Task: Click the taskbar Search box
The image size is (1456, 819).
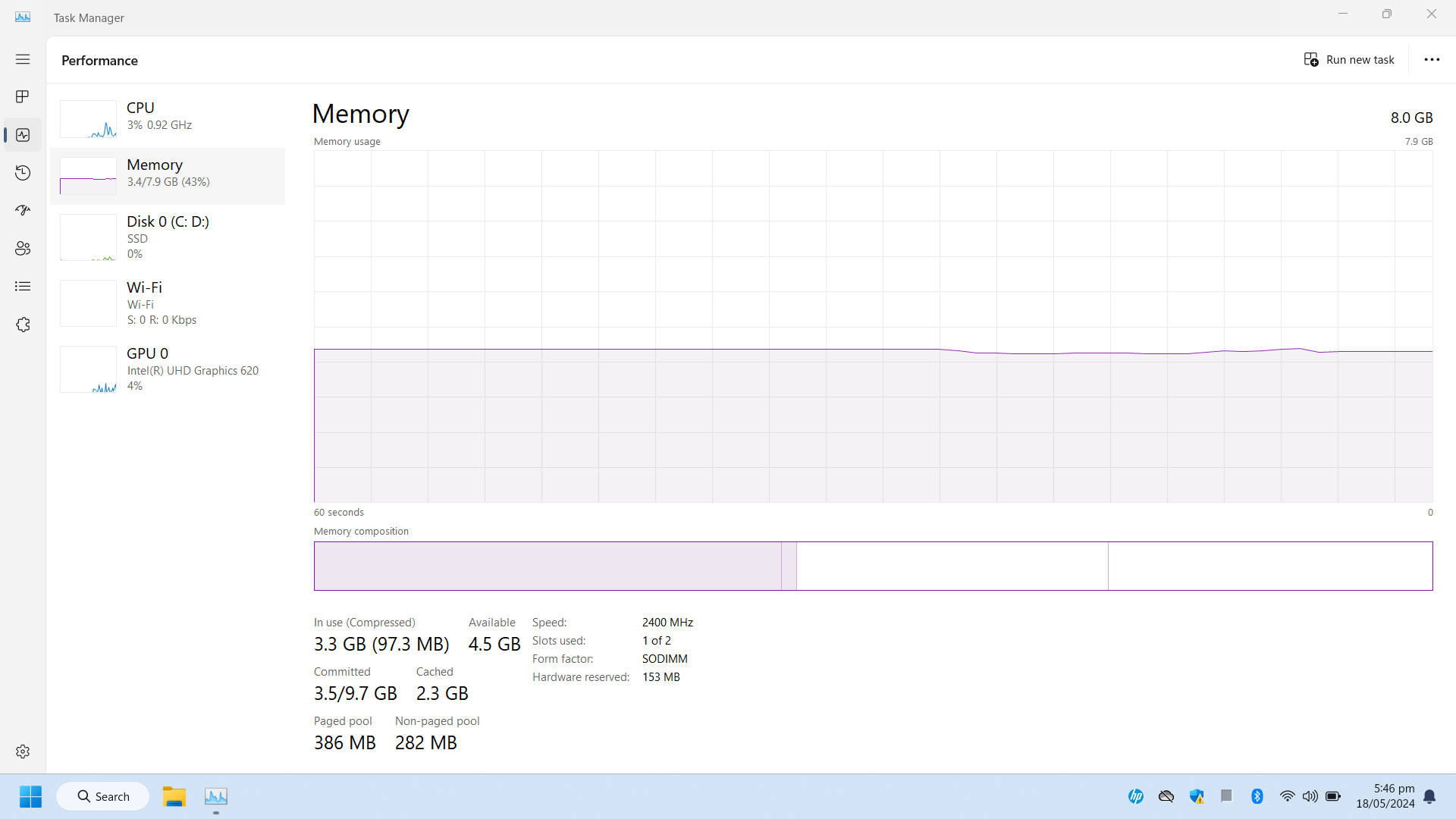Action: pos(103,796)
